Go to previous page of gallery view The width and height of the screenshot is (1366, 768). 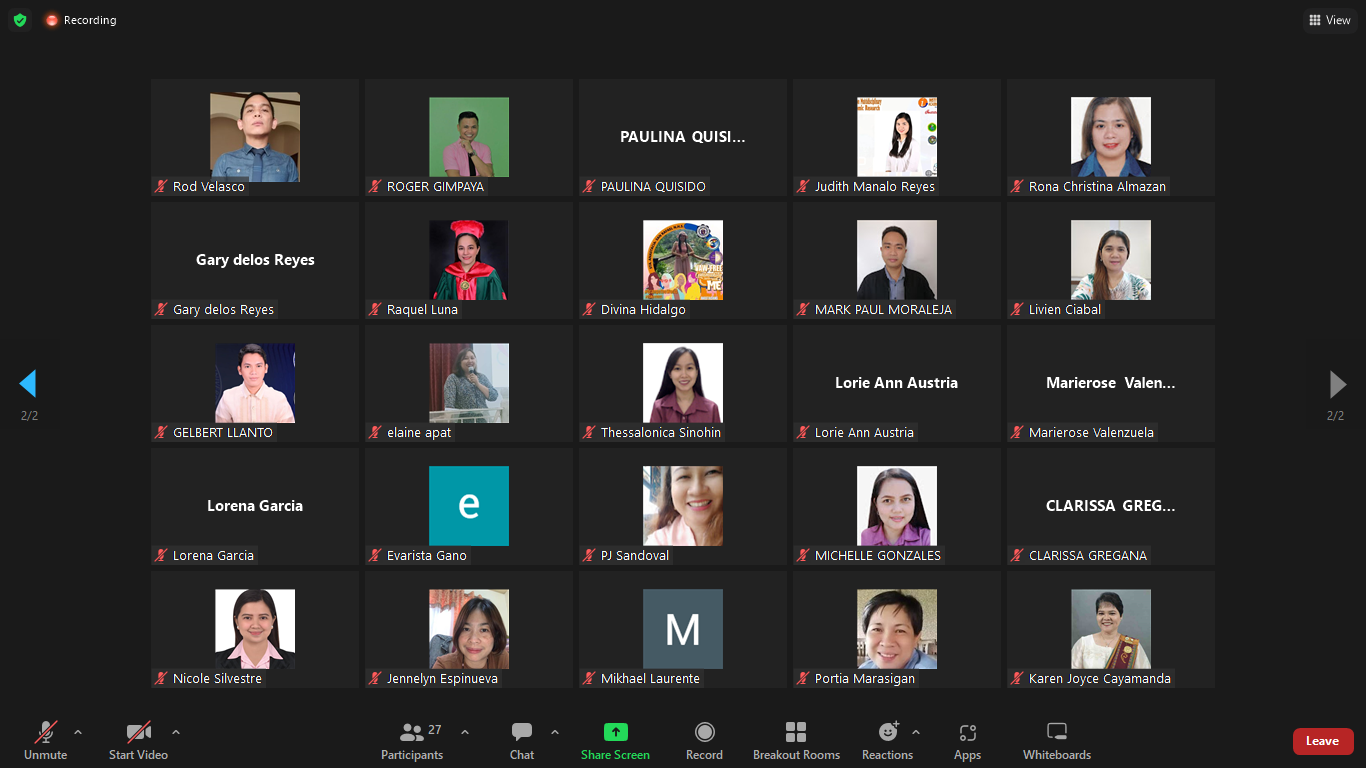(x=28, y=384)
